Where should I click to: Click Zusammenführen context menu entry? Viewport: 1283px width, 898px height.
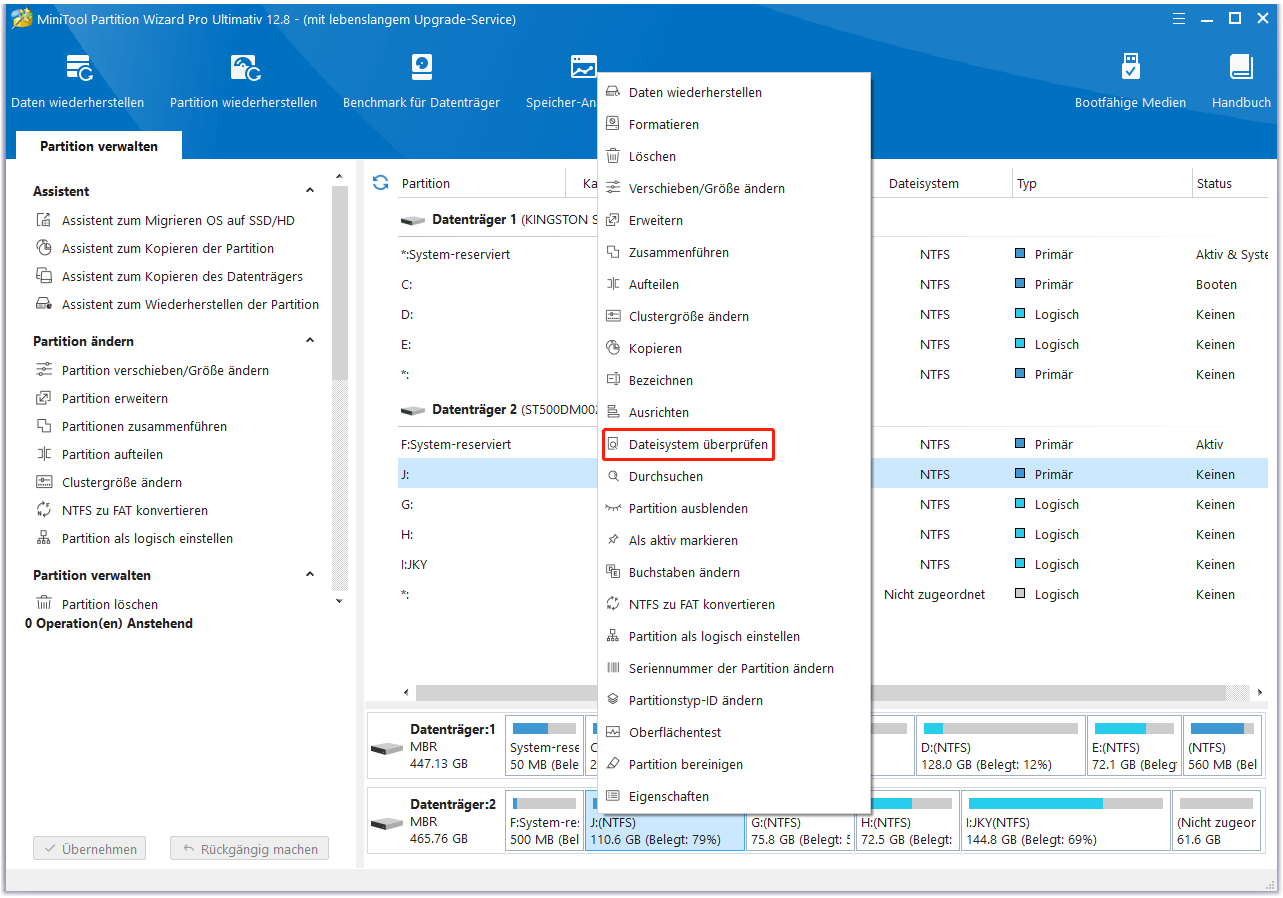pos(734,252)
